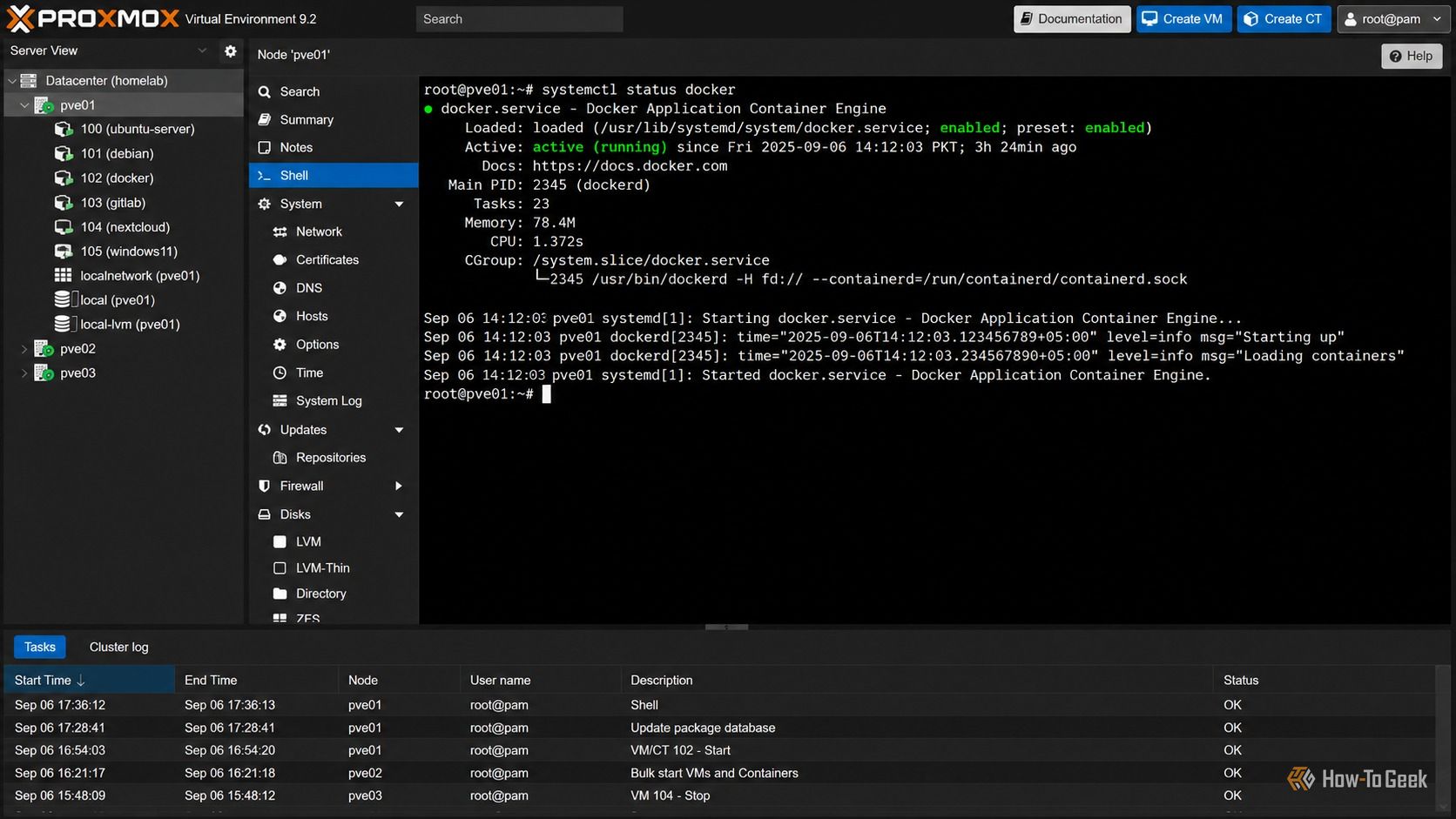Open Server View settings gear
The image size is (1456, 819).
pos(230,51)
